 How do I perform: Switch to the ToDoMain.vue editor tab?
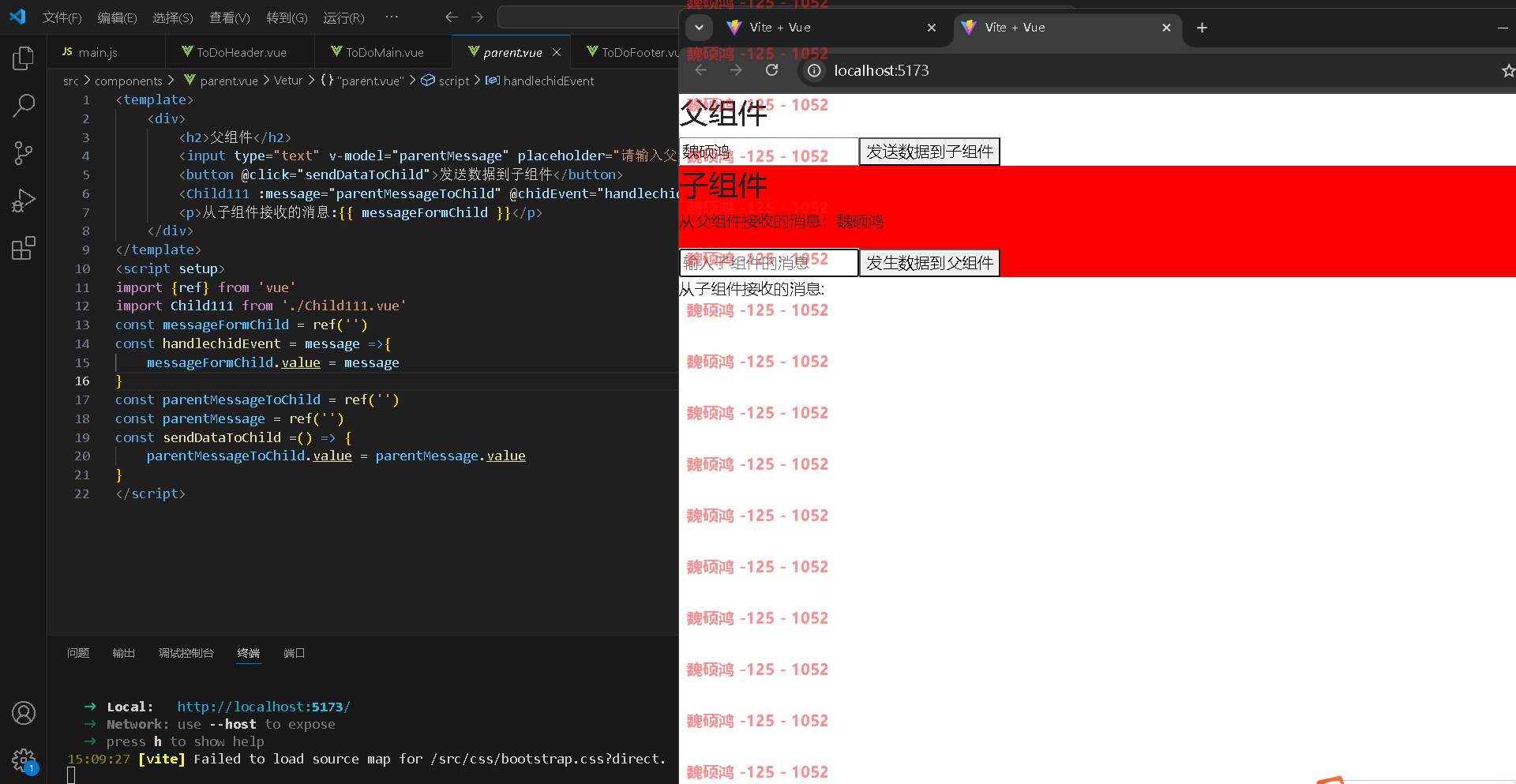click(x=384, y=52)
